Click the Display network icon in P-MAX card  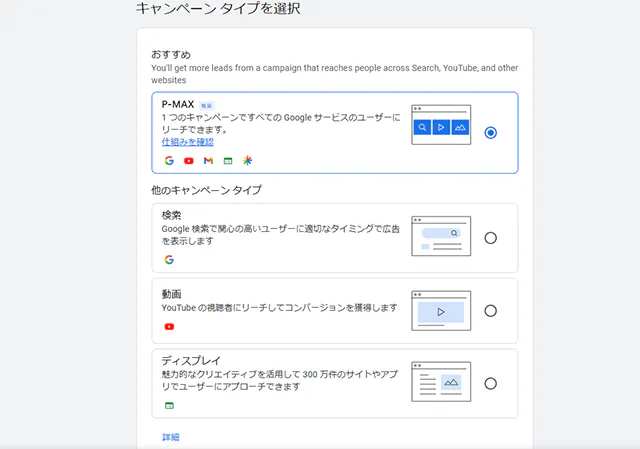pyautogui.click(x=228, y=161)
